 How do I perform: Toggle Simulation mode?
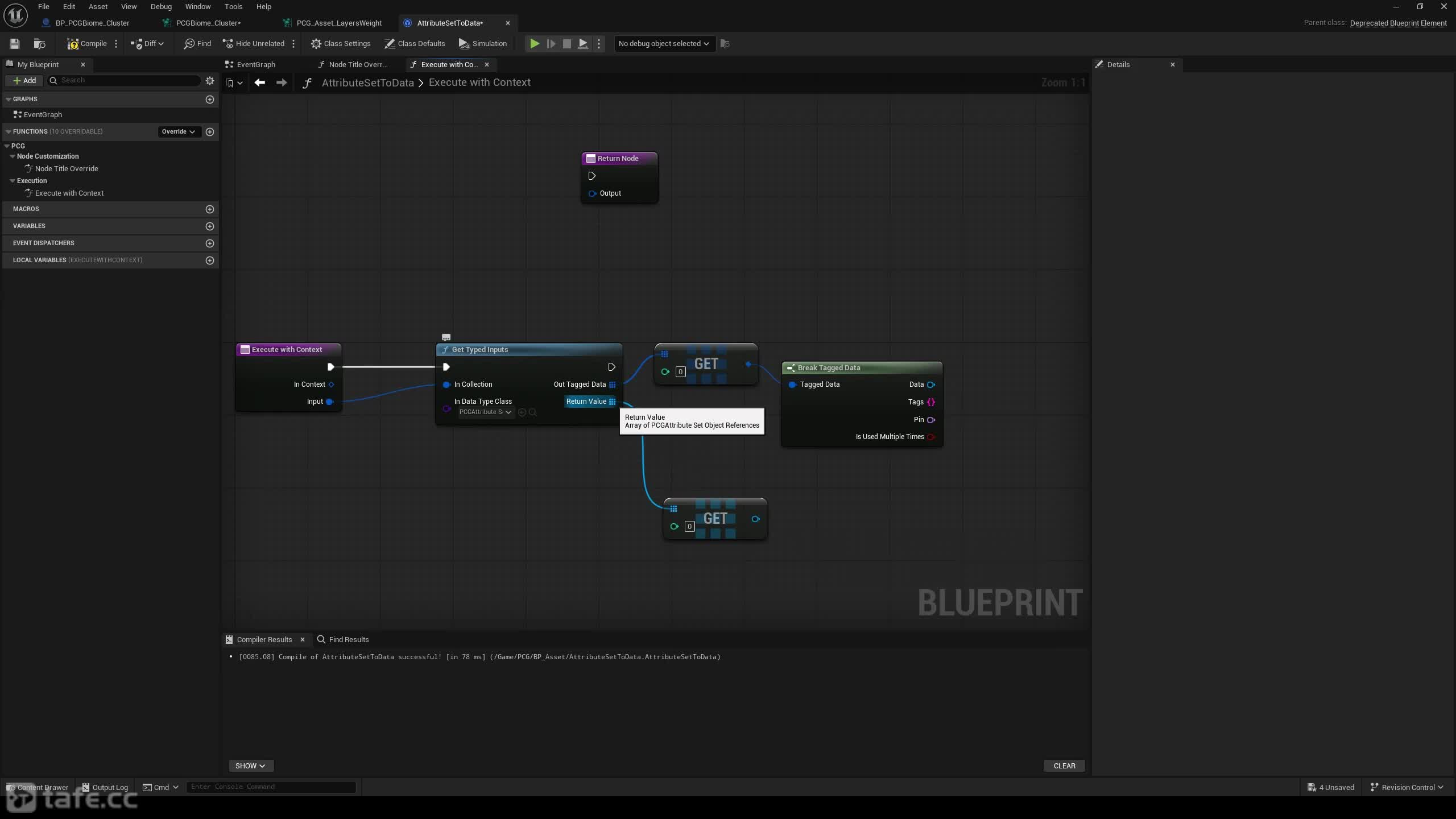tap(483, 43)
